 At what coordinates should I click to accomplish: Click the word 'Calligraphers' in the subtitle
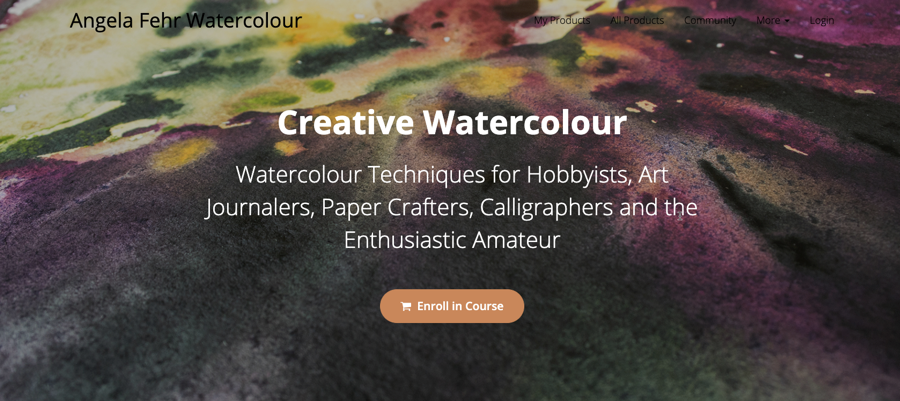click(x=546, y=209)
